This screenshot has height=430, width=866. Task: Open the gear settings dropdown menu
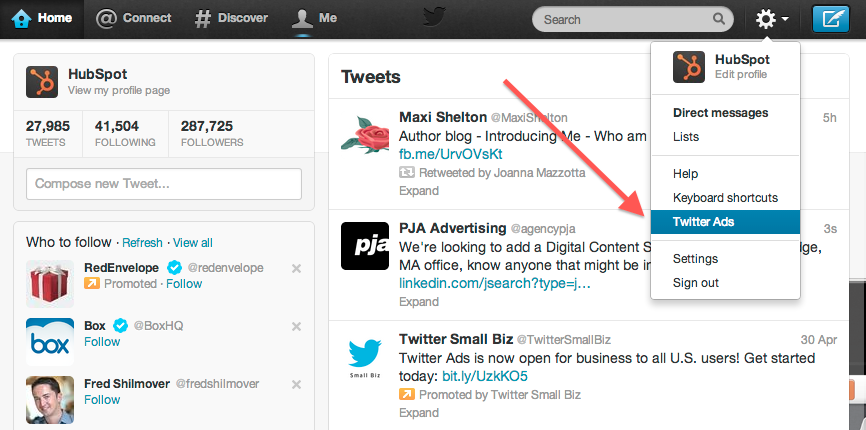click(x=772, y=19)
